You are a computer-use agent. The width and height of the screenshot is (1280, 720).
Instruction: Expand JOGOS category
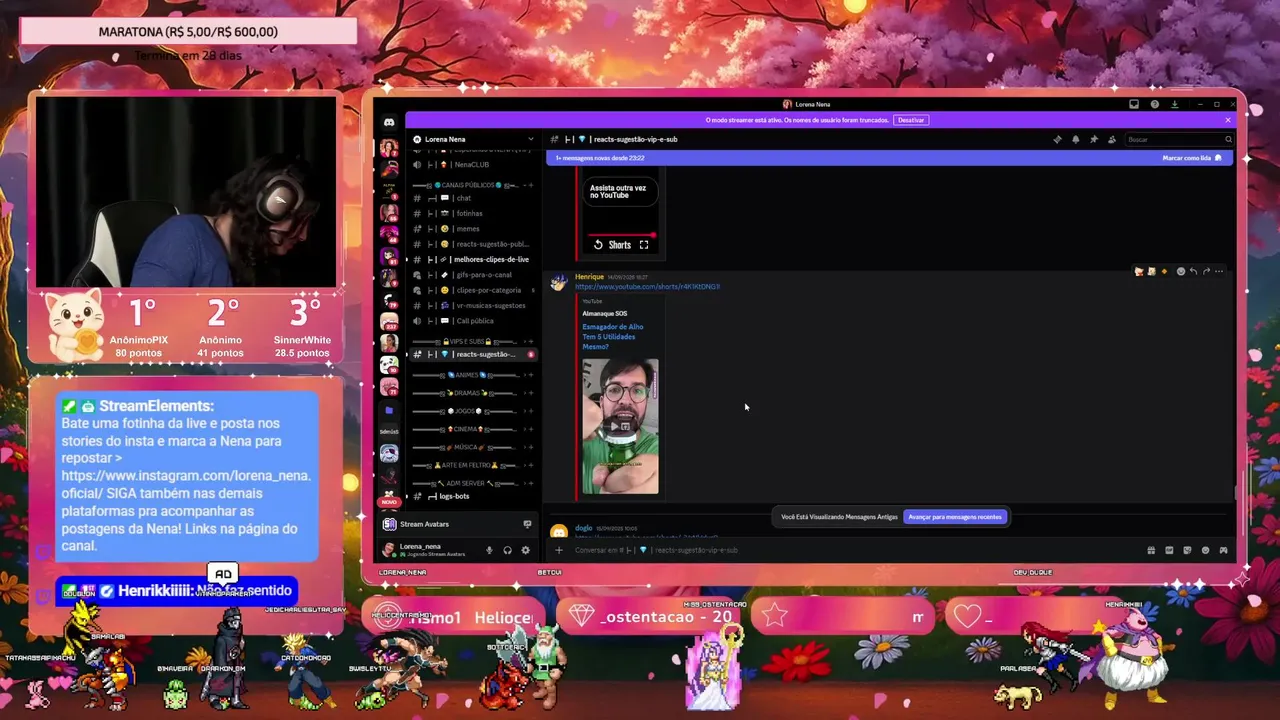(471, 411)
